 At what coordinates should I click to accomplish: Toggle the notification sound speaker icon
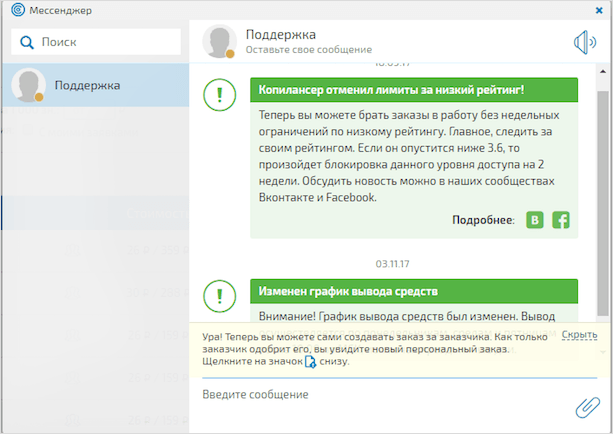coord(584,42)
